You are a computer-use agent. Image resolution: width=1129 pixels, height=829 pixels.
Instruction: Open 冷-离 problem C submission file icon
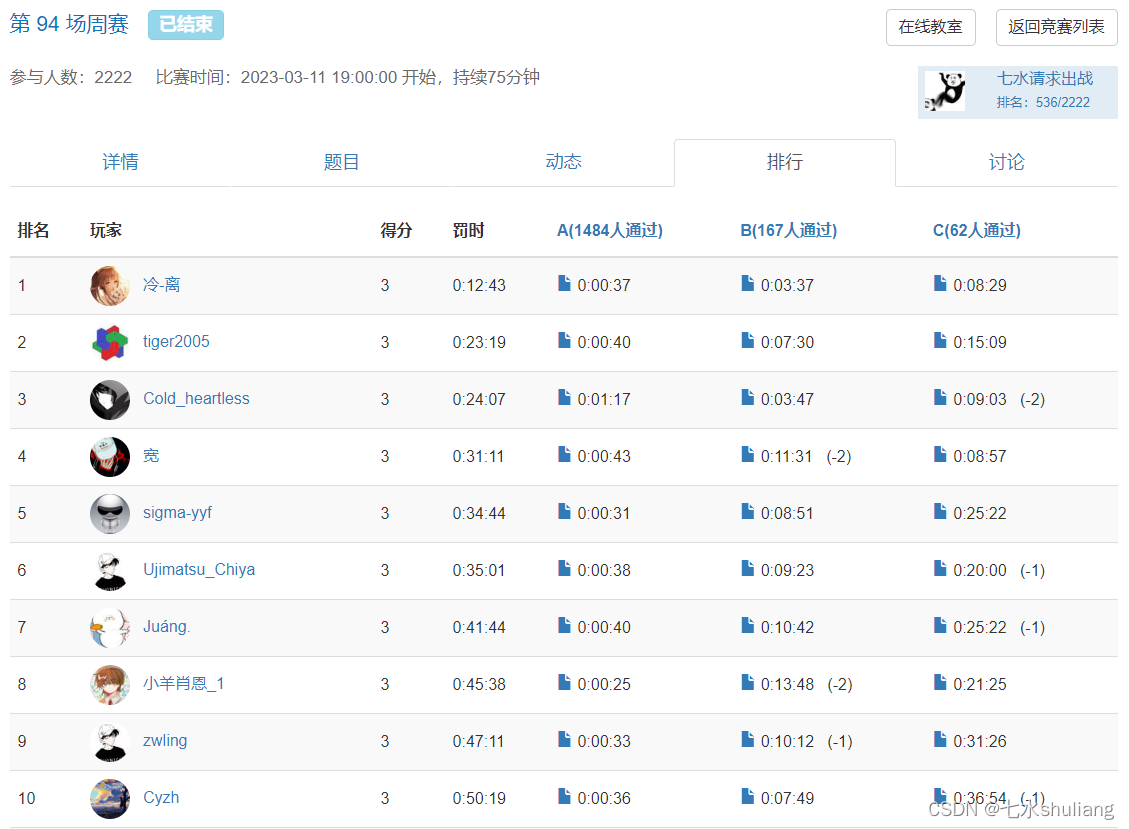point(940,283)
